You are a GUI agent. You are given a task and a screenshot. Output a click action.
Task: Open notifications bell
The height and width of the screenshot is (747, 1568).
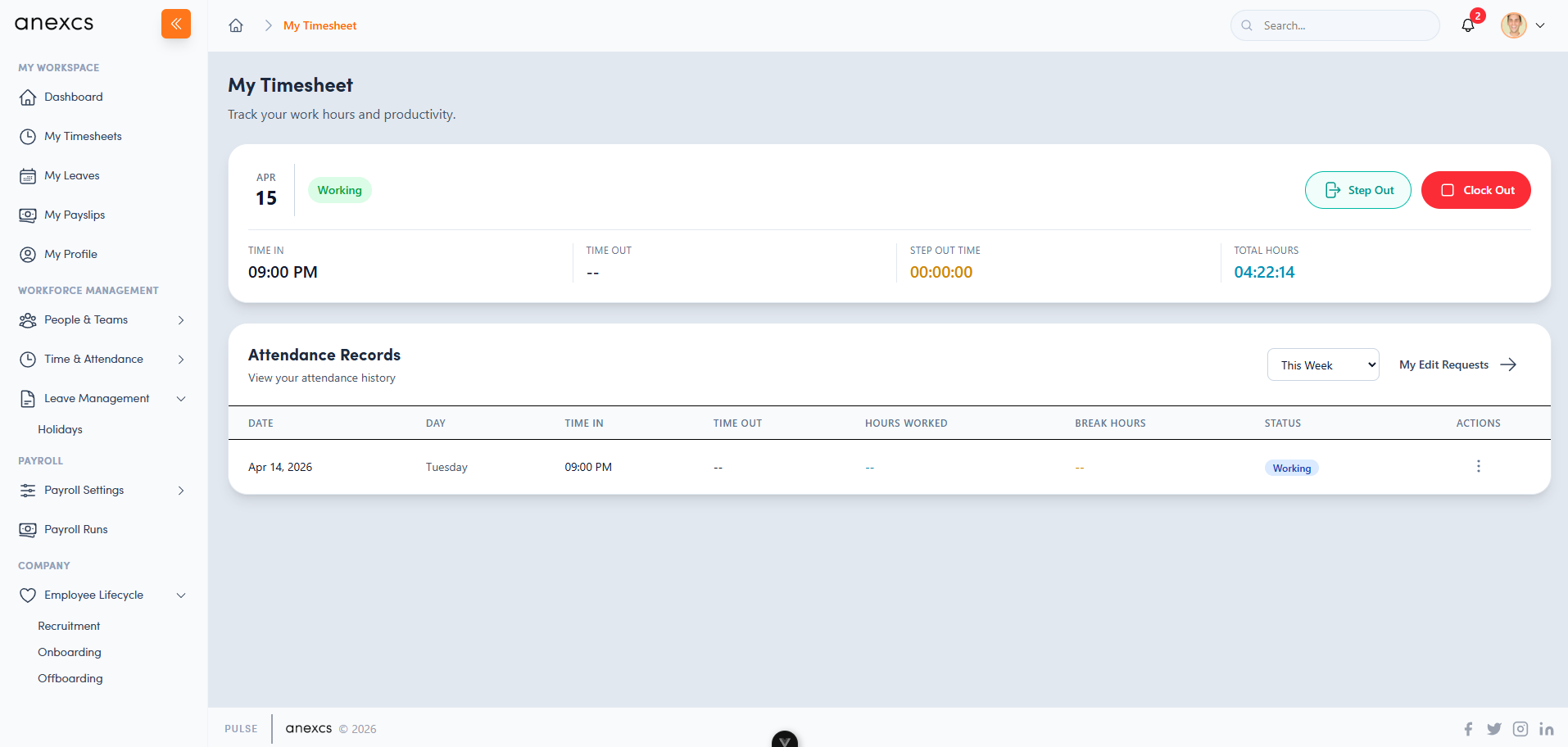pyautogui.click(x=1468, y=25)
